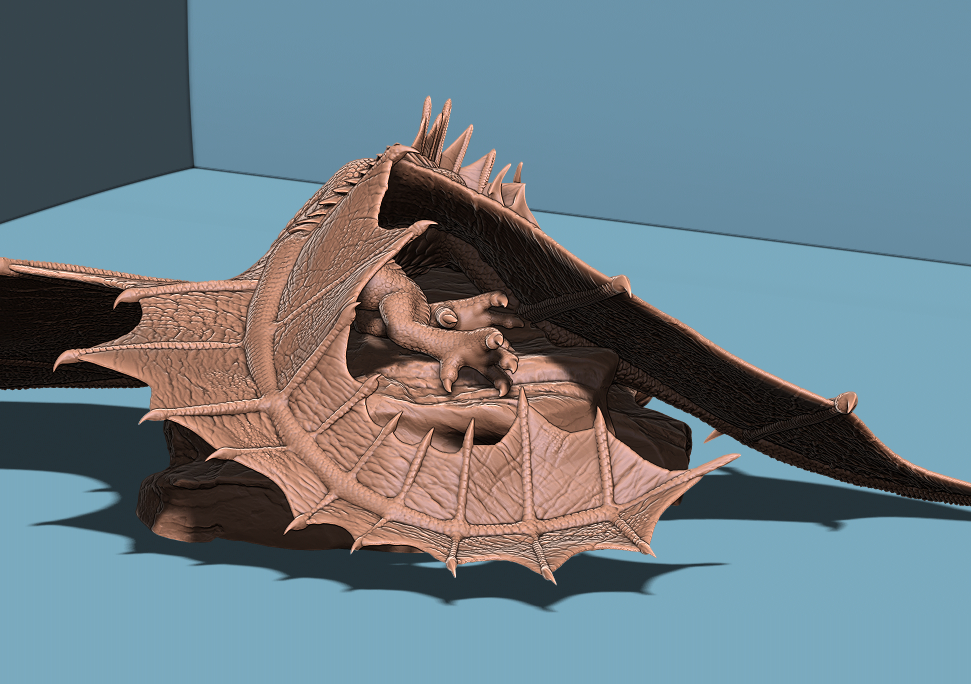Screen dimensions: 971x684
Task: Click the dragon's shadow on the left floor
Action: tap(60, 440)
